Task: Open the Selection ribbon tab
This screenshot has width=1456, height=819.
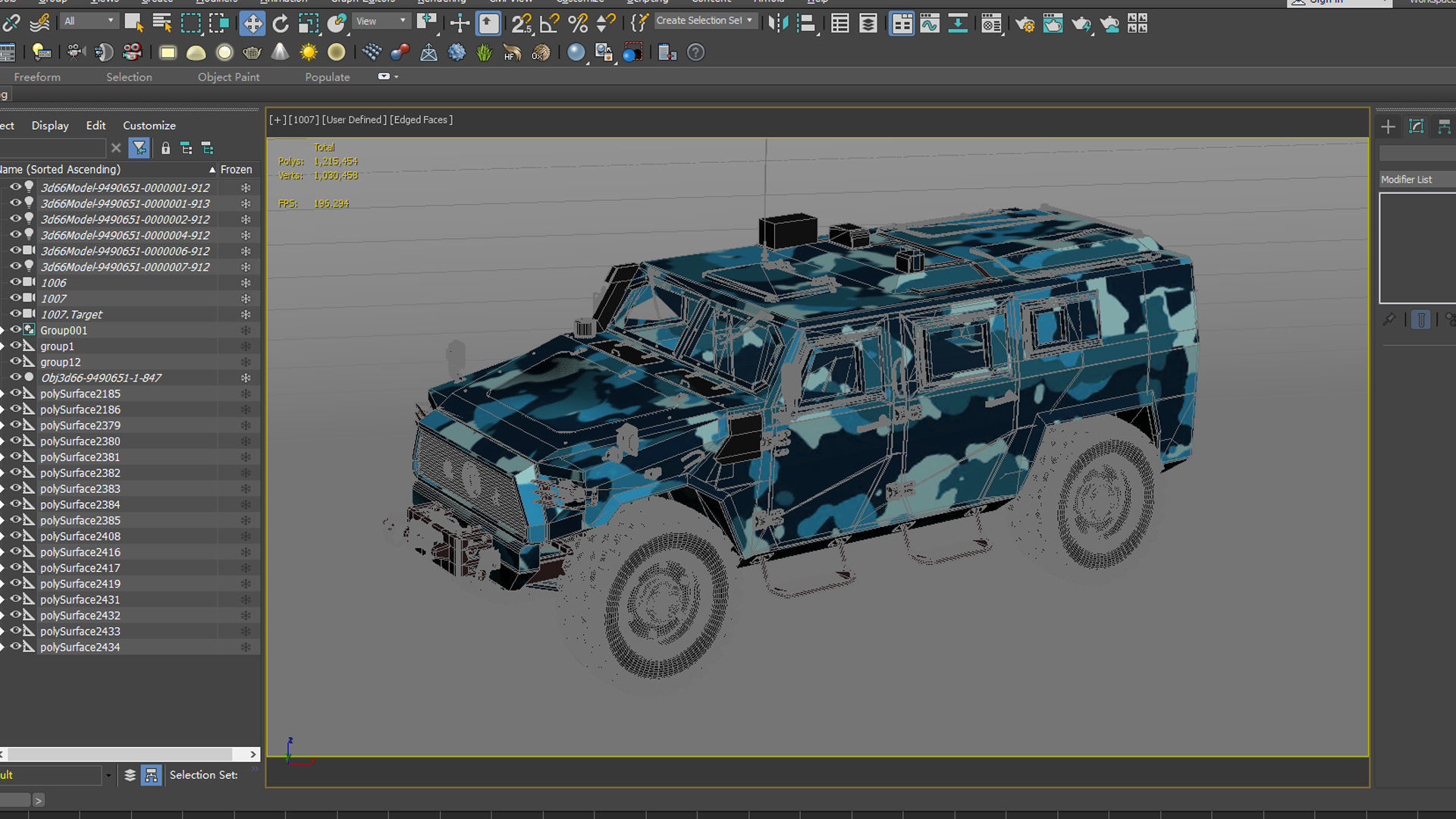Action: 129,77
